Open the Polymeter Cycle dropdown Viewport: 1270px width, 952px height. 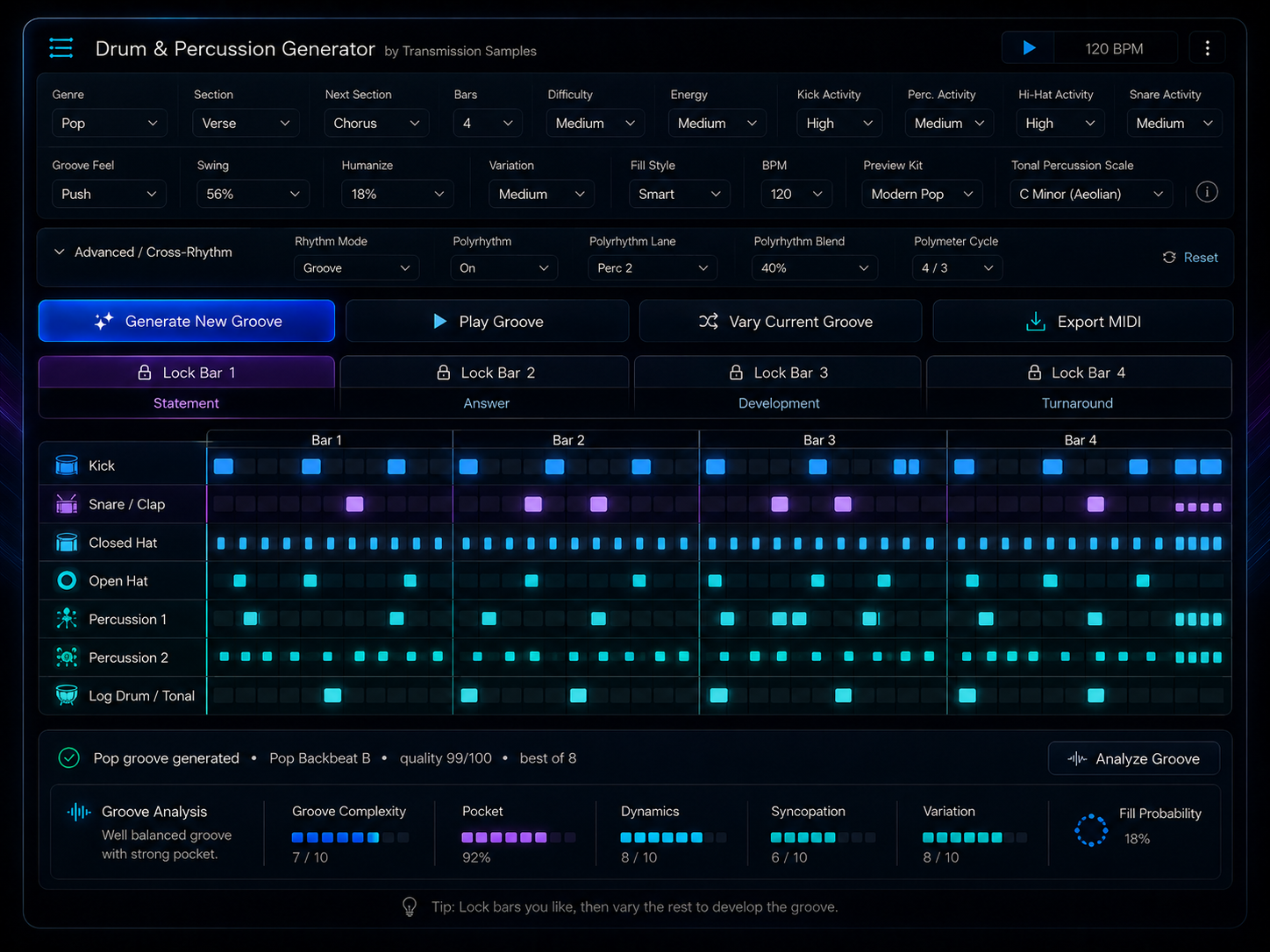tap(958, 267)
